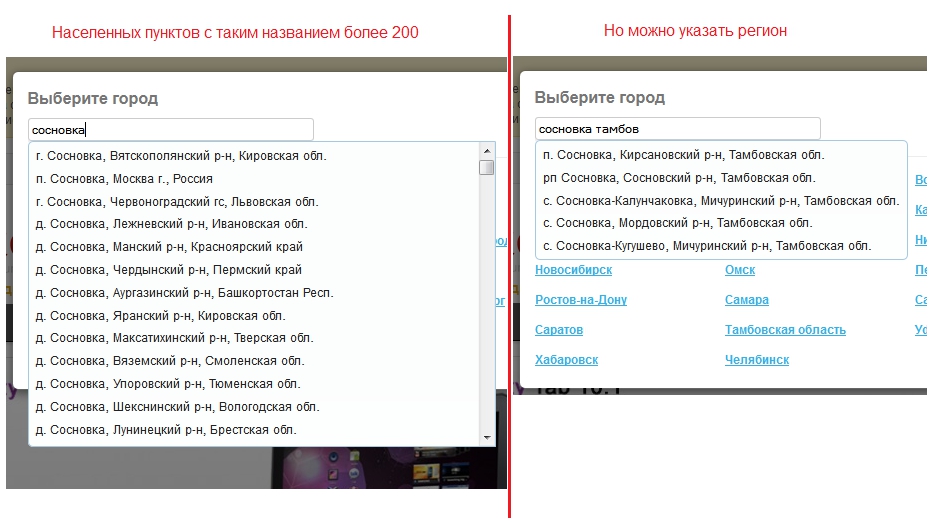The width and height of the screenshot is (931, 522).
Task: Select 'с. Сосновка, Мордовский р-н, Тамбовская обл.'
Action: coord(677,223)
